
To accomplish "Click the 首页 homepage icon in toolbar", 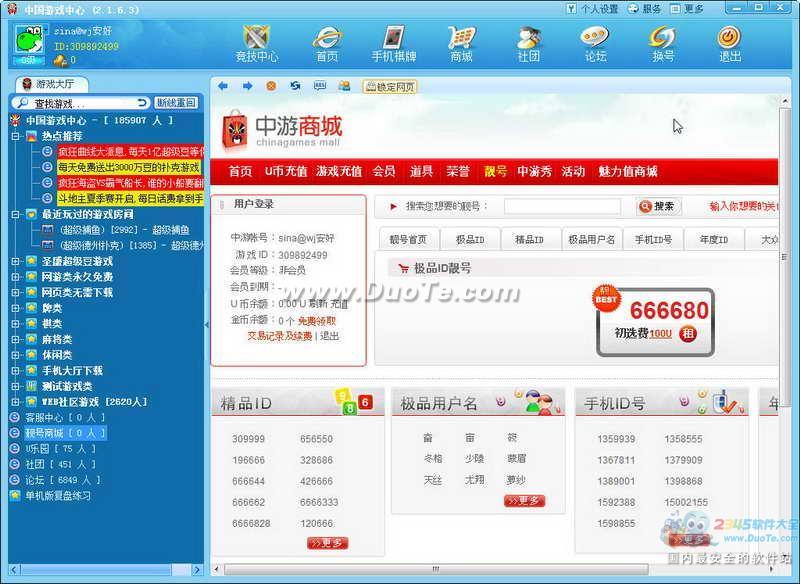I will [327, 45].
